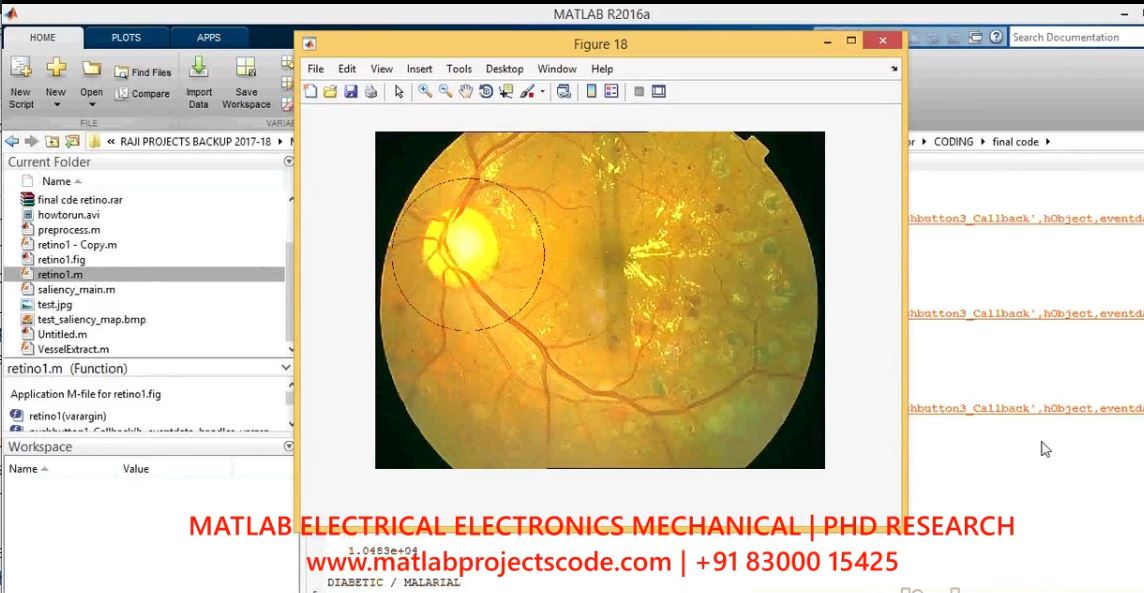
Task: Toggle the Insert Legend button
Action: pyautogui.click(x=611, y=91)
